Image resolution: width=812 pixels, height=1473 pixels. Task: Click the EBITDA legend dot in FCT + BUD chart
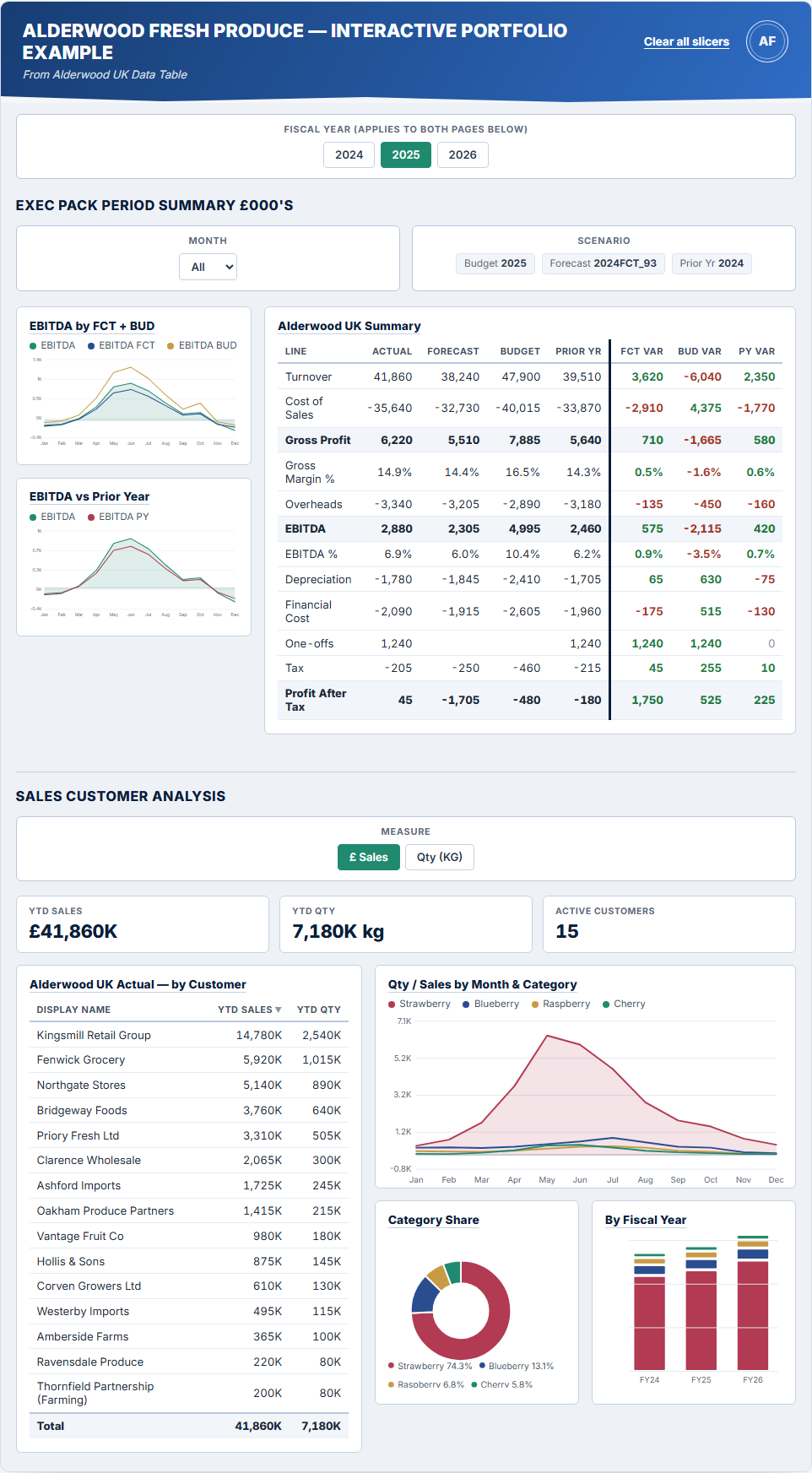coord(33,346)
